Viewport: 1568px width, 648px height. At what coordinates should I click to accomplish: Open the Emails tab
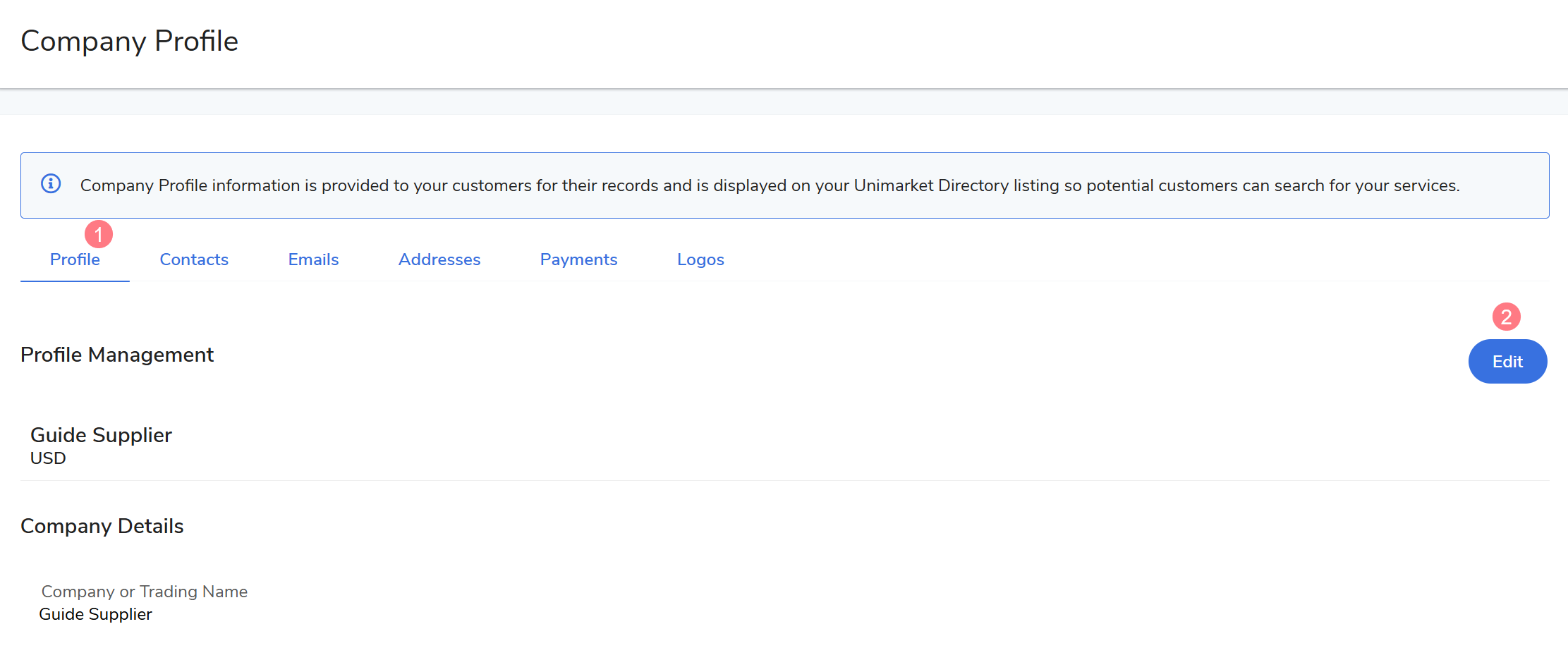(313, 259)
